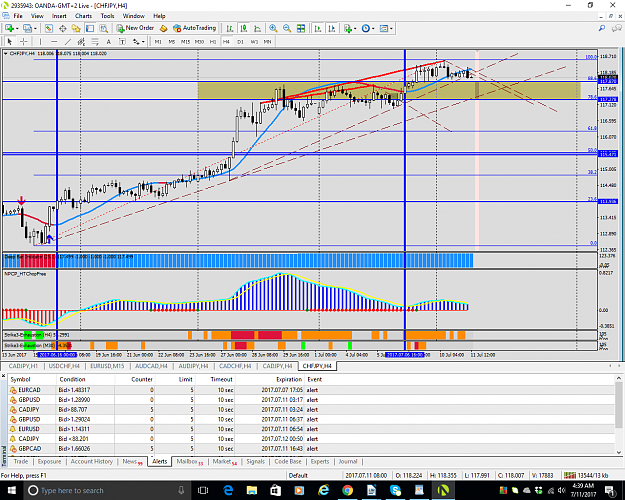The height and width of the screenshot is (500, 625).
Task: Switch to the EURUSD,M15 chart tab
Action: pos(107,366)
